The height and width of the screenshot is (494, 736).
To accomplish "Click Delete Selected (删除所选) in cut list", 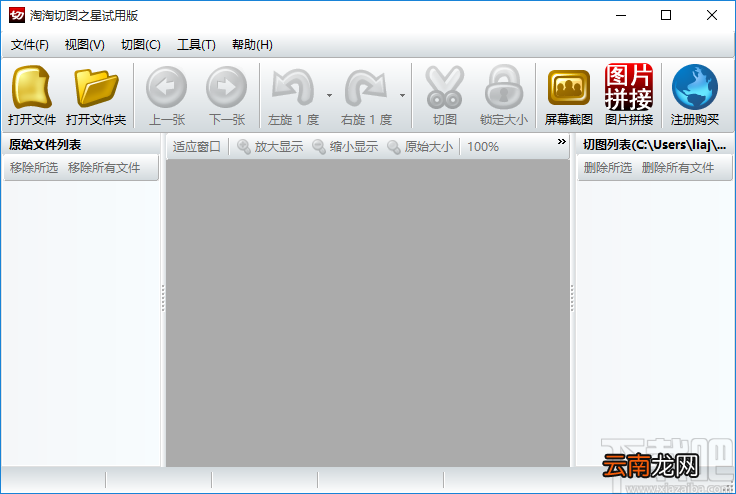I will 607,168.
